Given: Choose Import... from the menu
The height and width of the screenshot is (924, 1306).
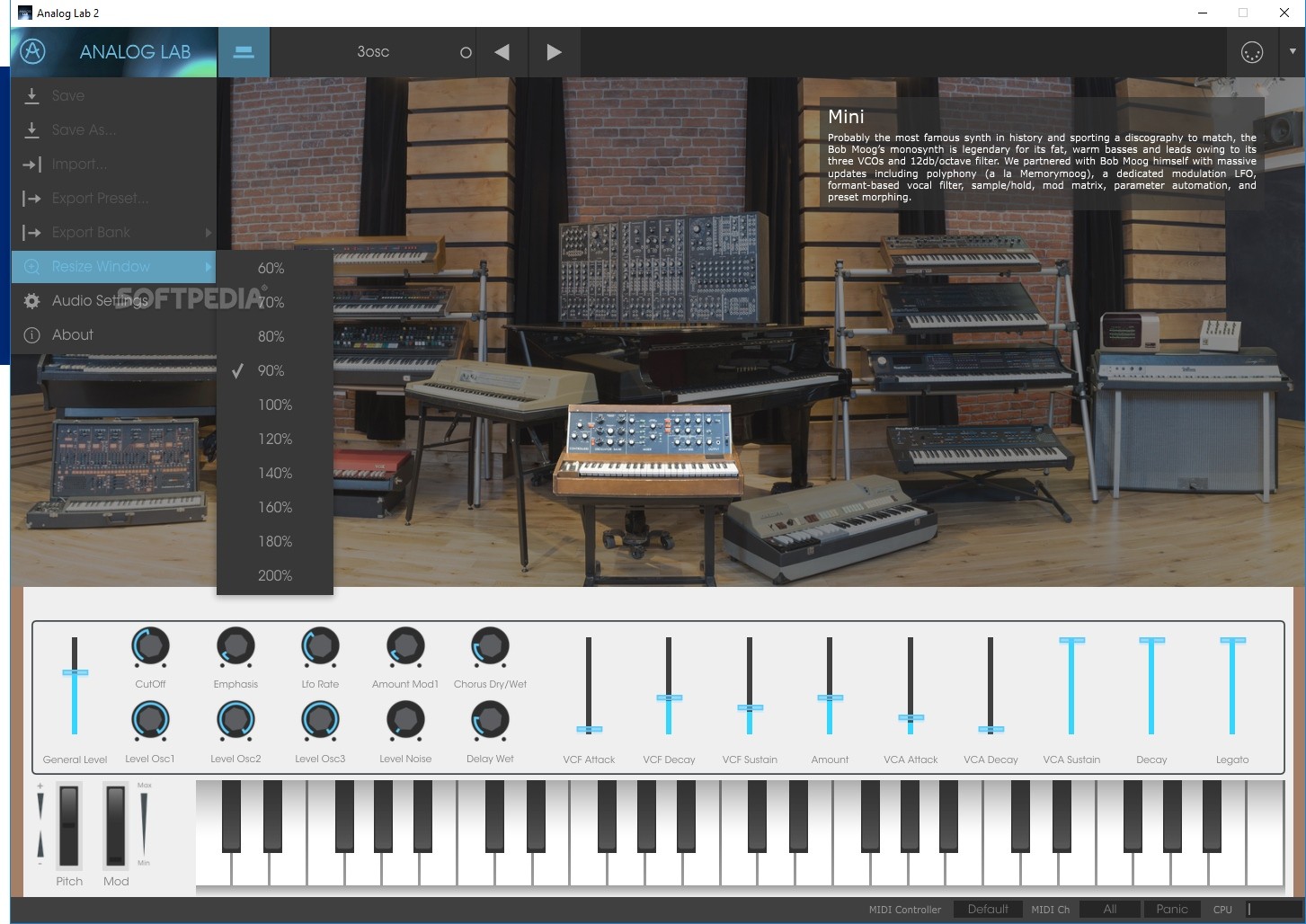Looking at the screenshot, I should [x=113, y=164].
